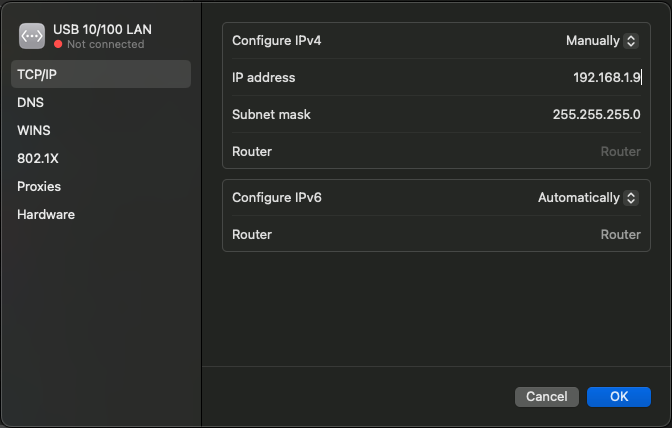Select the TCP/IP sidebar tab
The width and height of the screenshot is (672, 428).
(x=100, y=74)
